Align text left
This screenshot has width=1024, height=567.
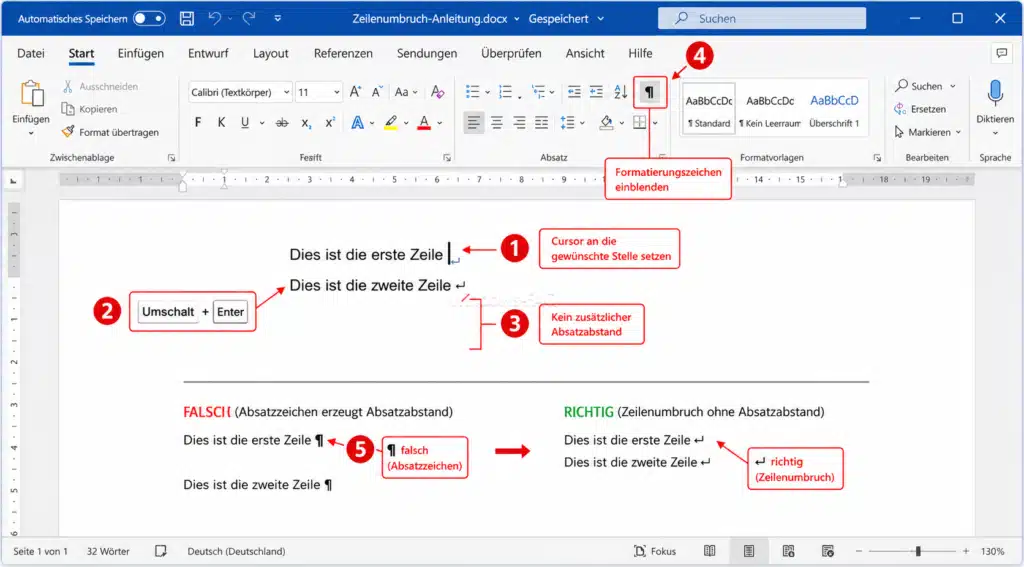tap(473, 122)
